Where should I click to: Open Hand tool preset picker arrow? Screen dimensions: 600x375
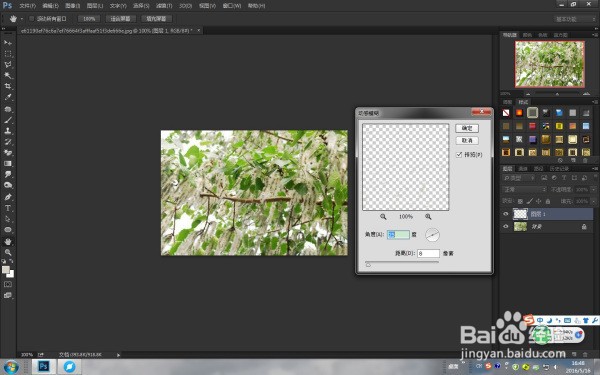click(x=22, y=18)
